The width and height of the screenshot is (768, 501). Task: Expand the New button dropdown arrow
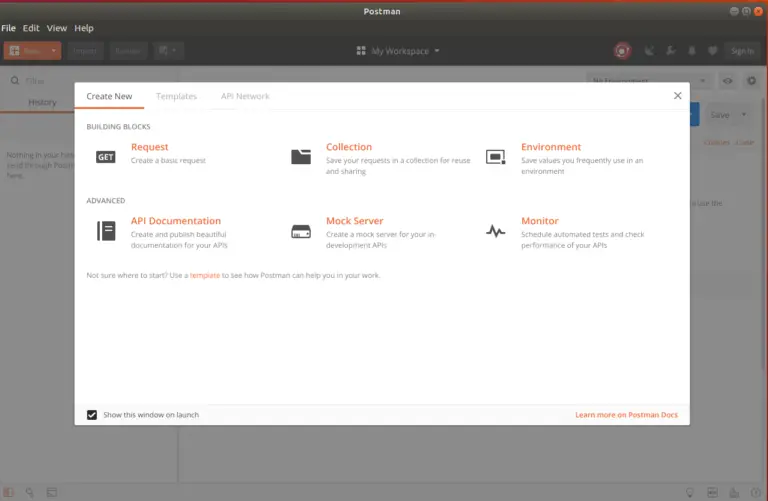[53, 50]
